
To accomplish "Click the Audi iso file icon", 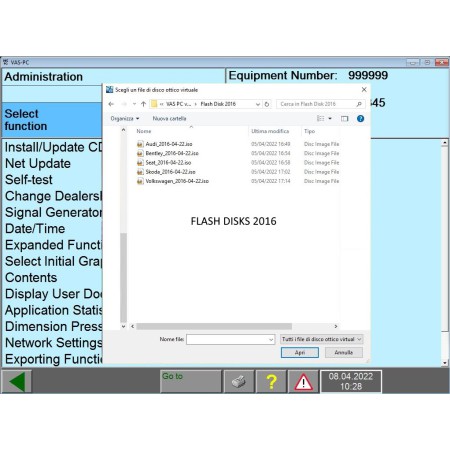I will (140, 144).
